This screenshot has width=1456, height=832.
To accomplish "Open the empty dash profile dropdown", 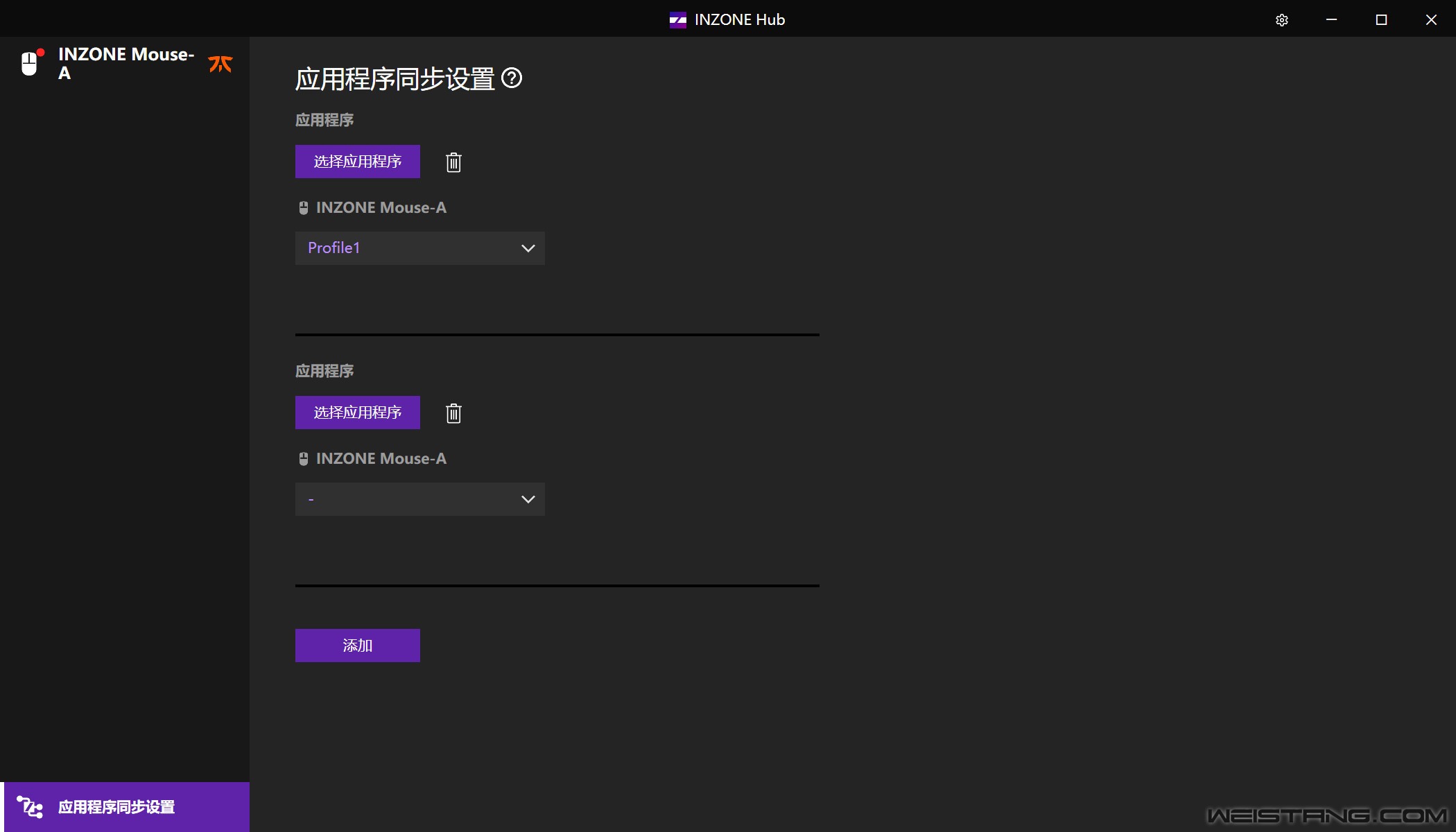I will tap(420, 499).
